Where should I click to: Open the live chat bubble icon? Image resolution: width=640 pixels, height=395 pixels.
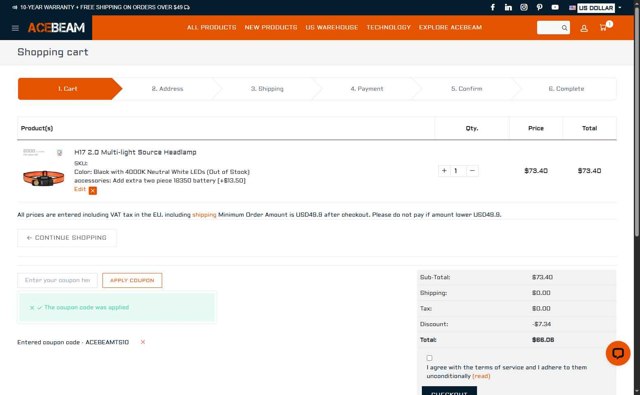[x=618, y=353]
